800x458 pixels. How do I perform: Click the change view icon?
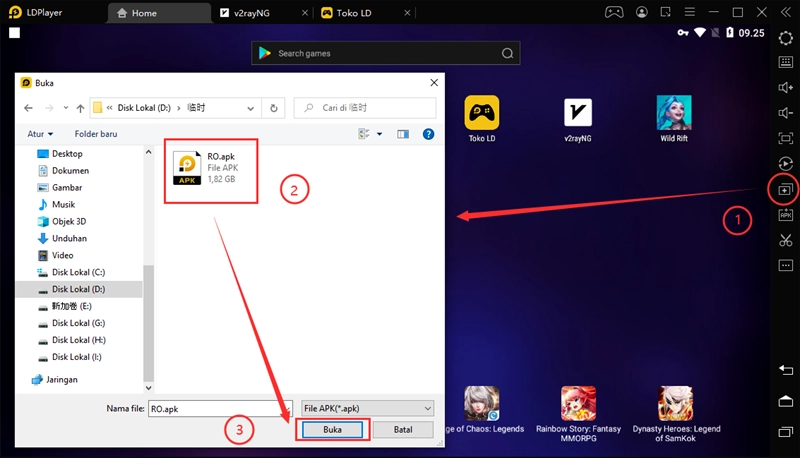(x=364, y=134)
